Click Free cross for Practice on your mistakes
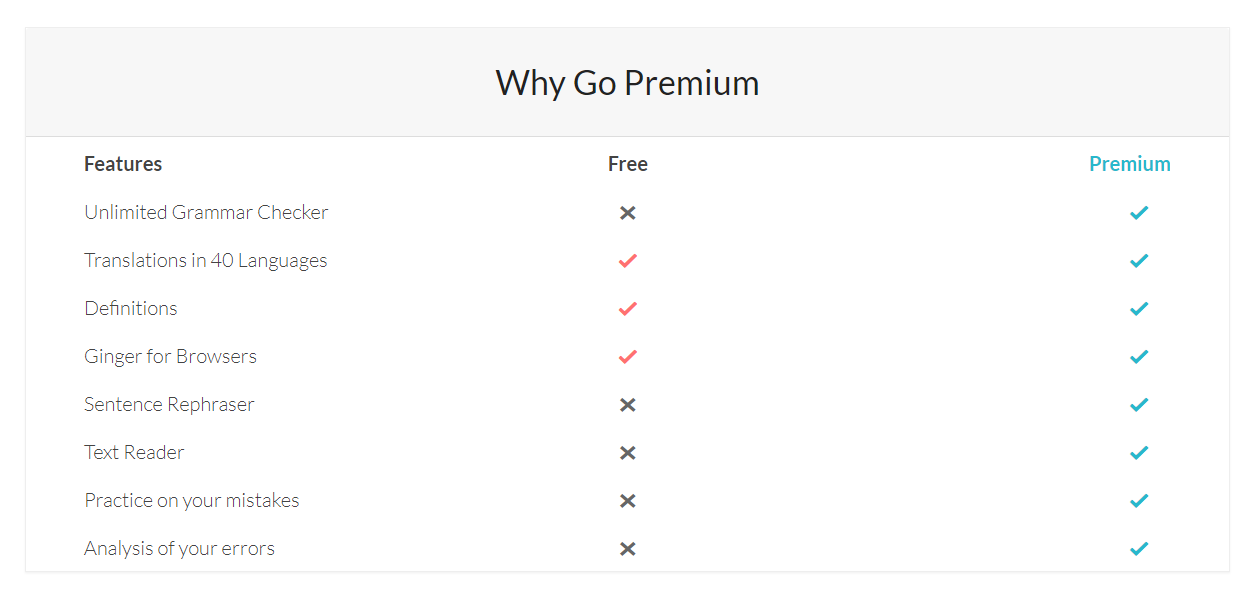 (x=628, y=501)
